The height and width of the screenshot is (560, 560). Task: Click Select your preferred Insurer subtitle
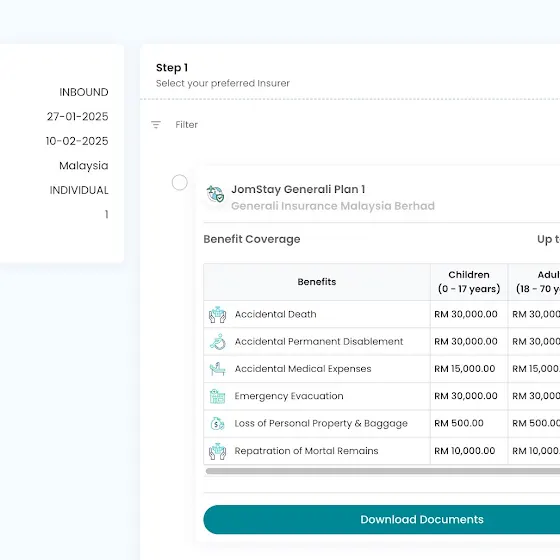[x=223, y=84]
